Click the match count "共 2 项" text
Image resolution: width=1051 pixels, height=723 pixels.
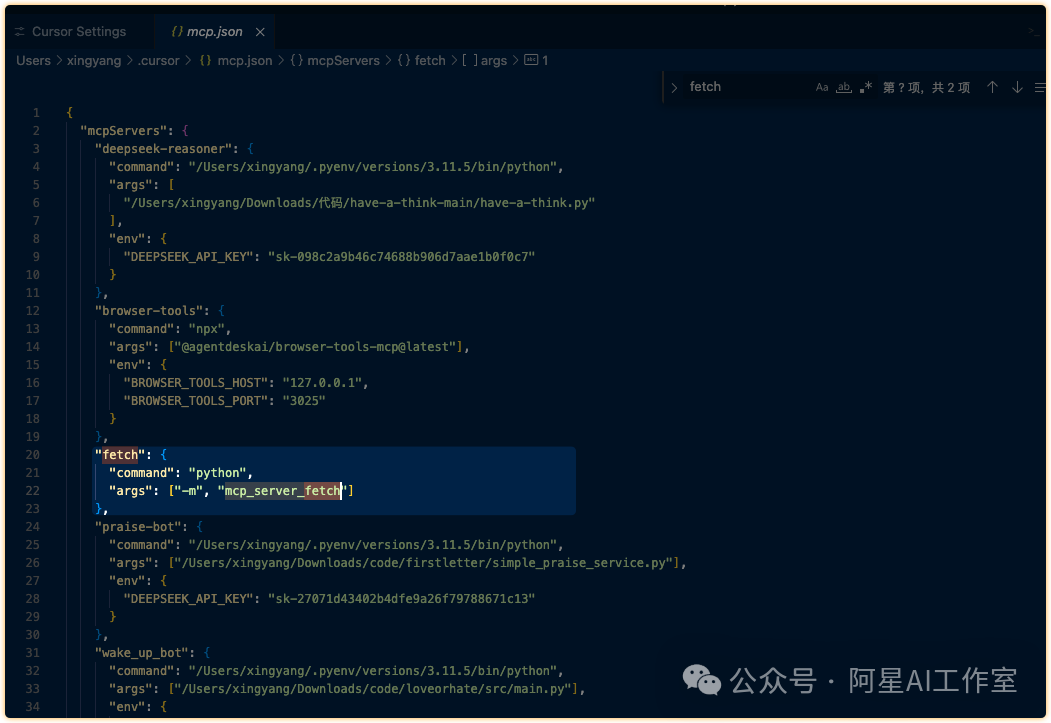click(950, 88)
